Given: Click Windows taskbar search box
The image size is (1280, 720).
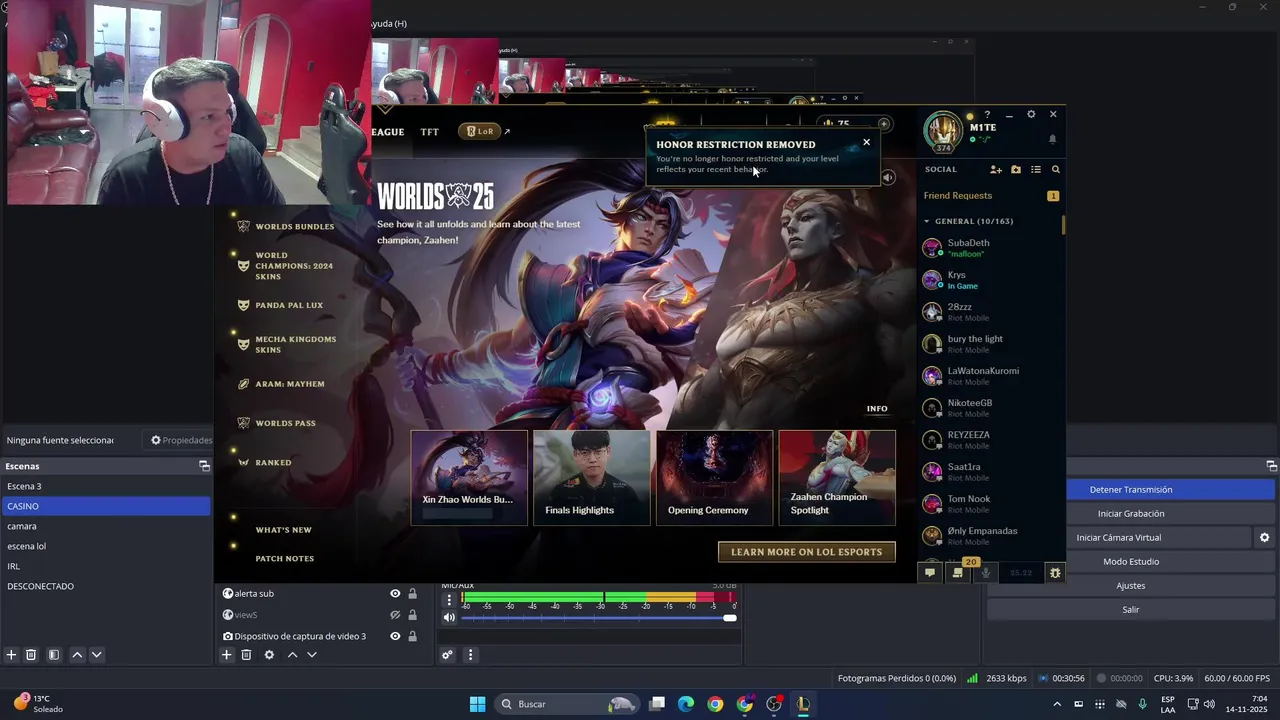Looking at the screenshot, I should [568, 704].
